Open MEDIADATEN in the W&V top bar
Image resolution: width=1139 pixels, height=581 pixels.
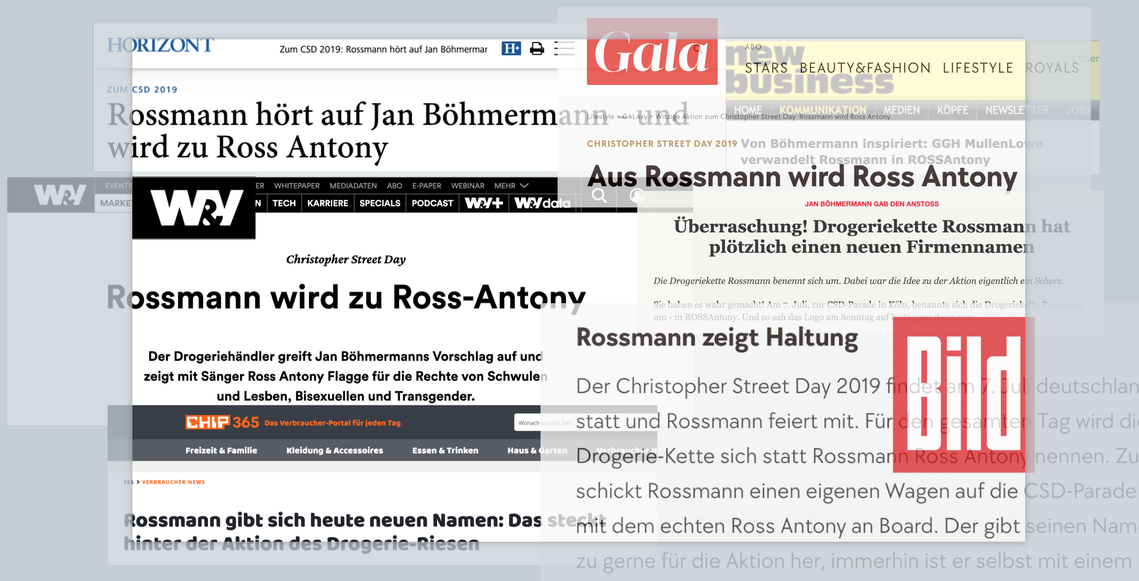353,186
